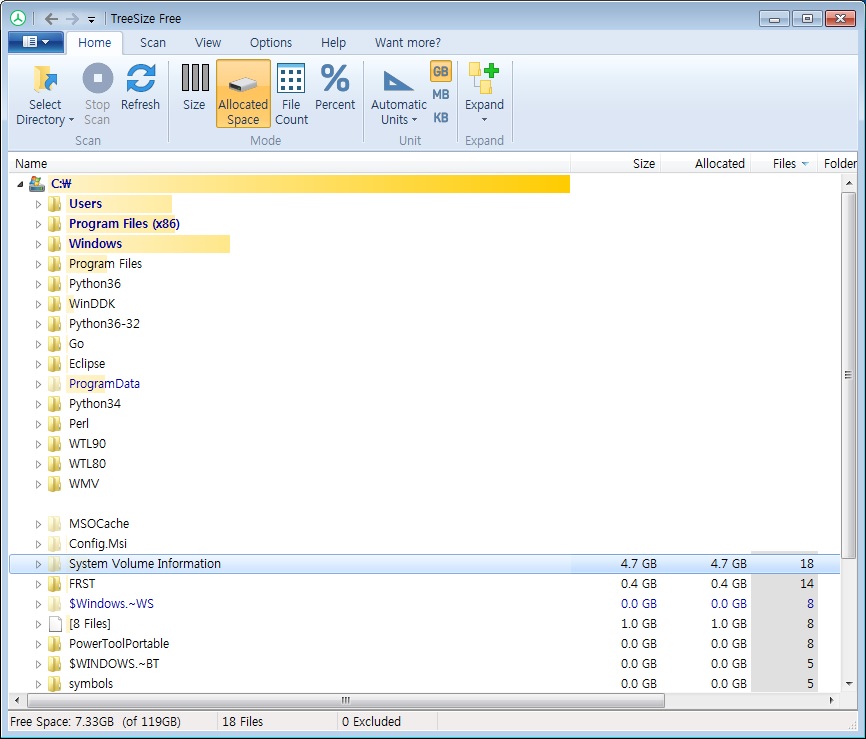Open the Help ribbon tab
Image resolution: width=866 pixels, height=739 pixels.
[x=334, y=43]
